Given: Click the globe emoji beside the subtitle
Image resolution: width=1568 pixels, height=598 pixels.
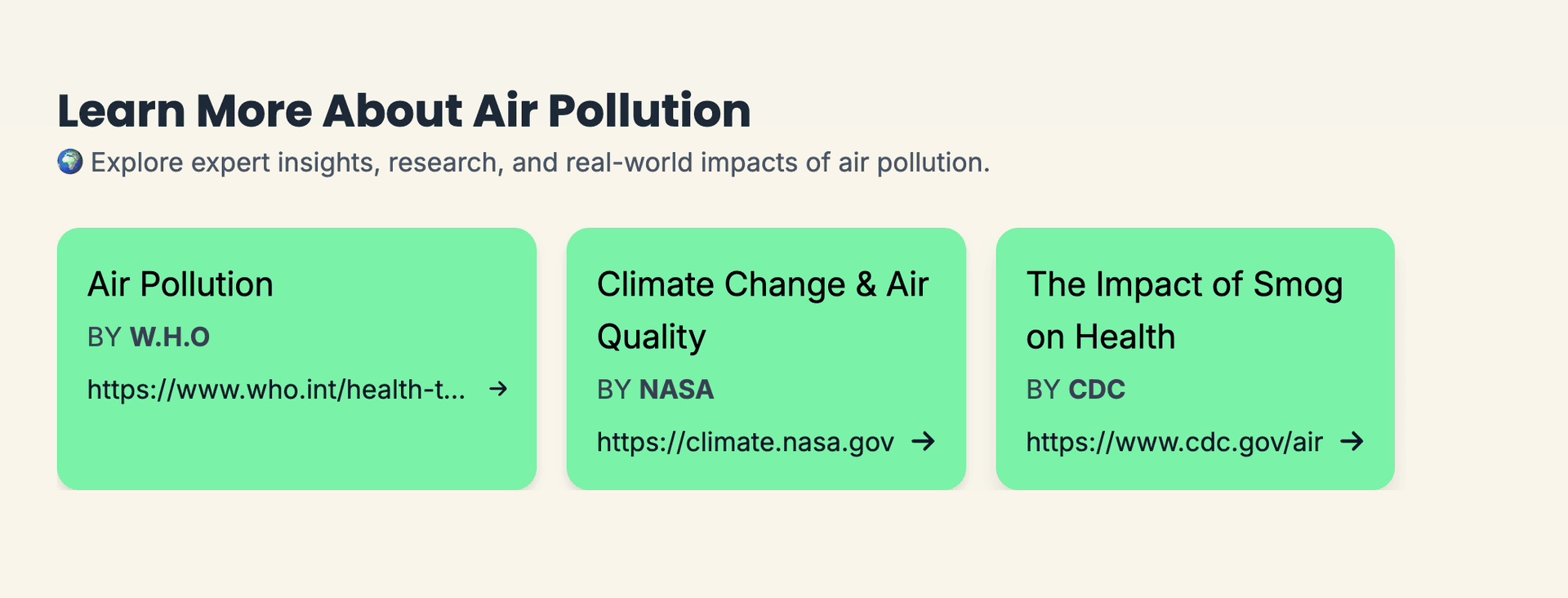Looking at the screenshot, I should 70,162.
